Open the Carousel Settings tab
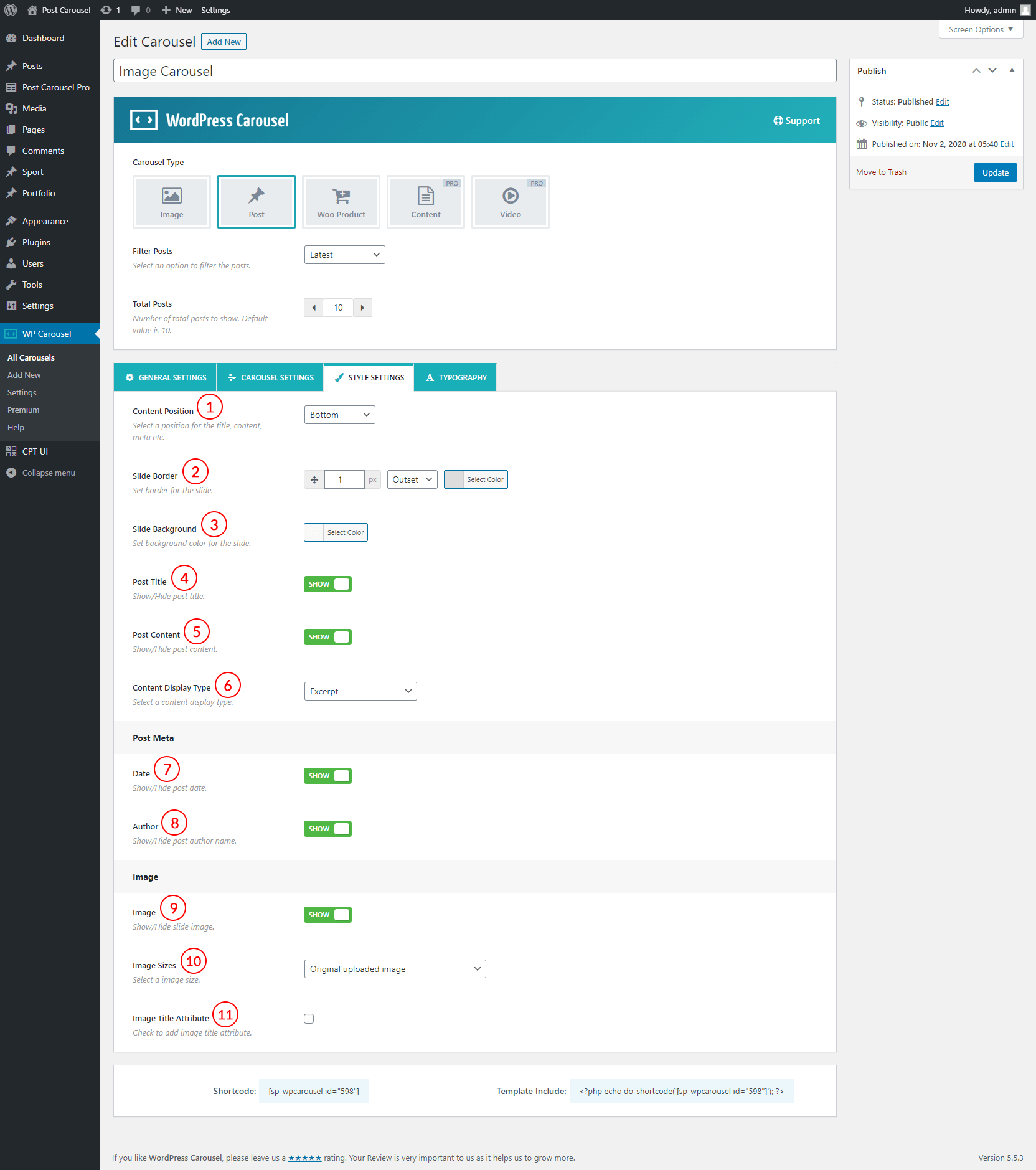The width and height of the screenshot is (1036, 1170). [270, 377]
